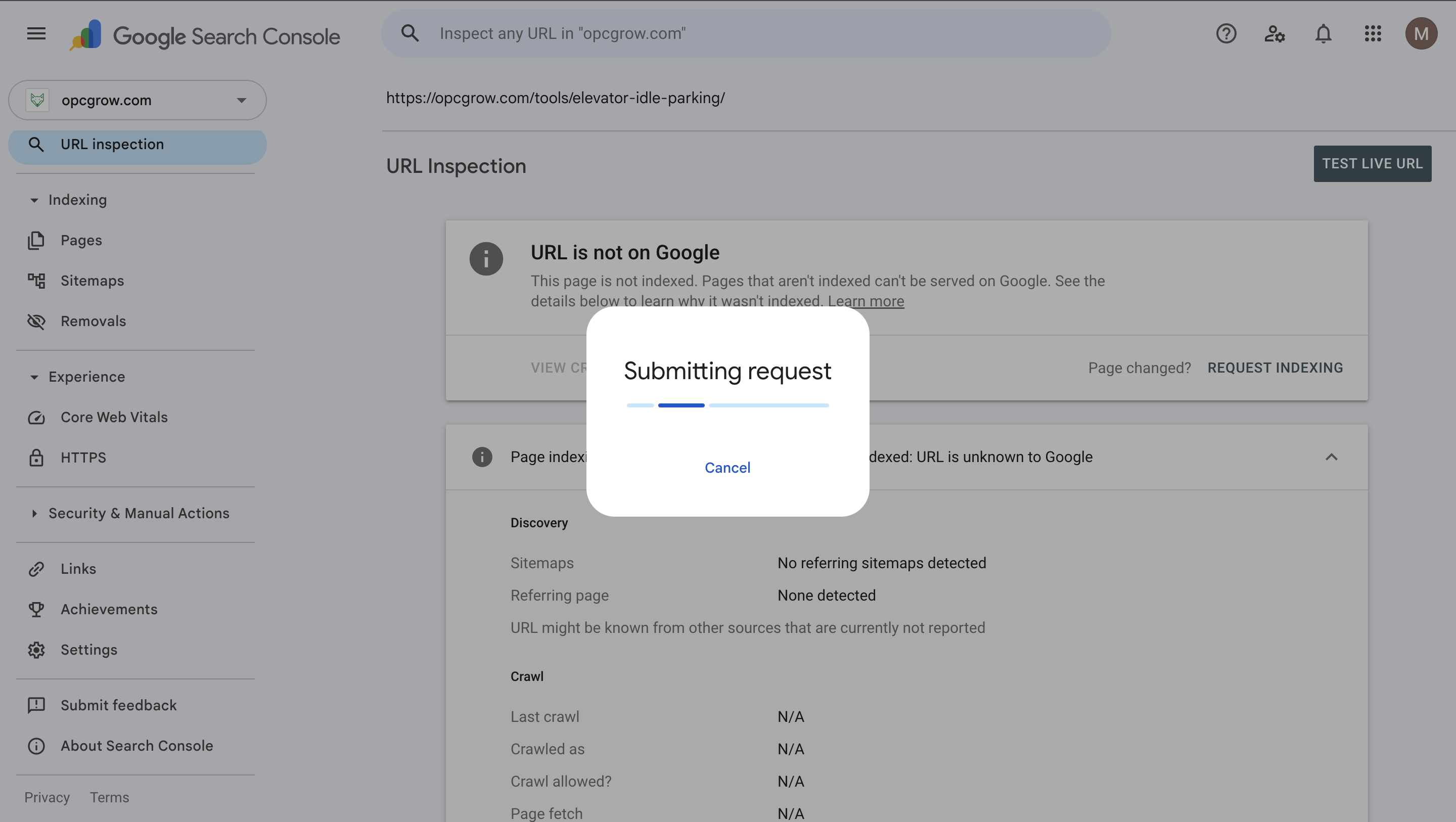Click Submit feedback
This screenshot has height=822, width=1456.
[119, 706]
